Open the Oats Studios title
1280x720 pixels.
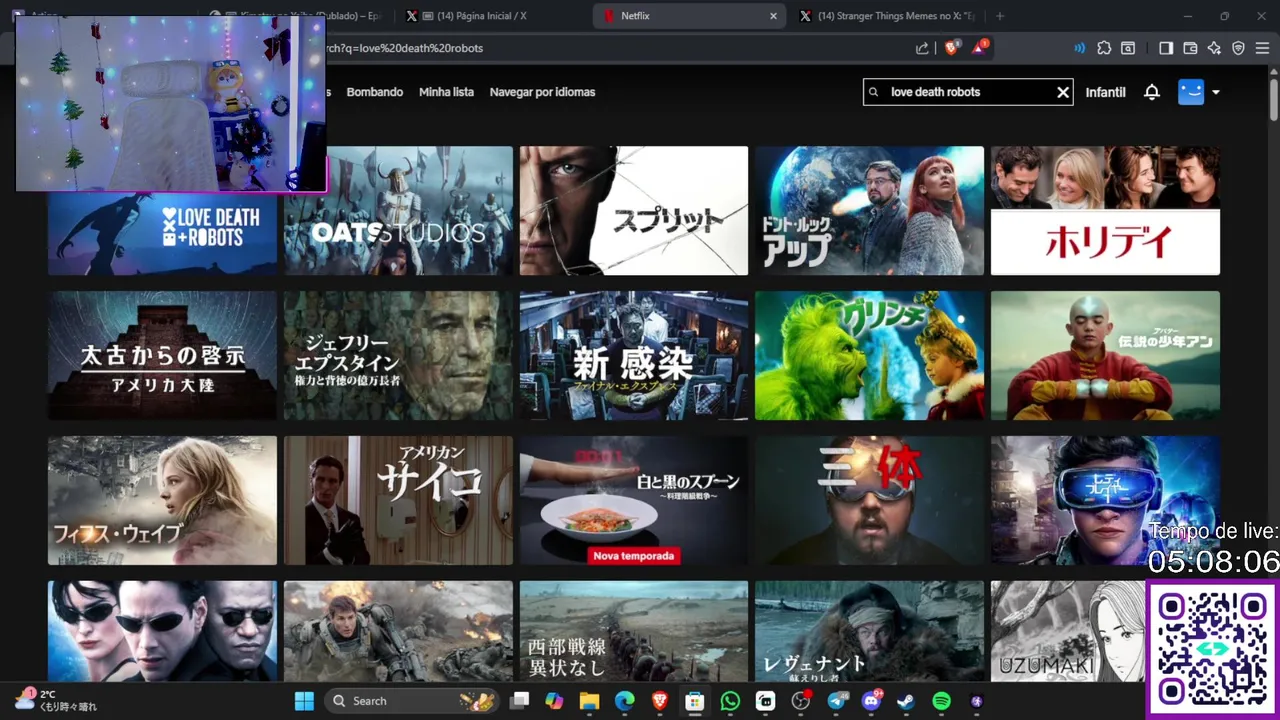pos(398,211)
